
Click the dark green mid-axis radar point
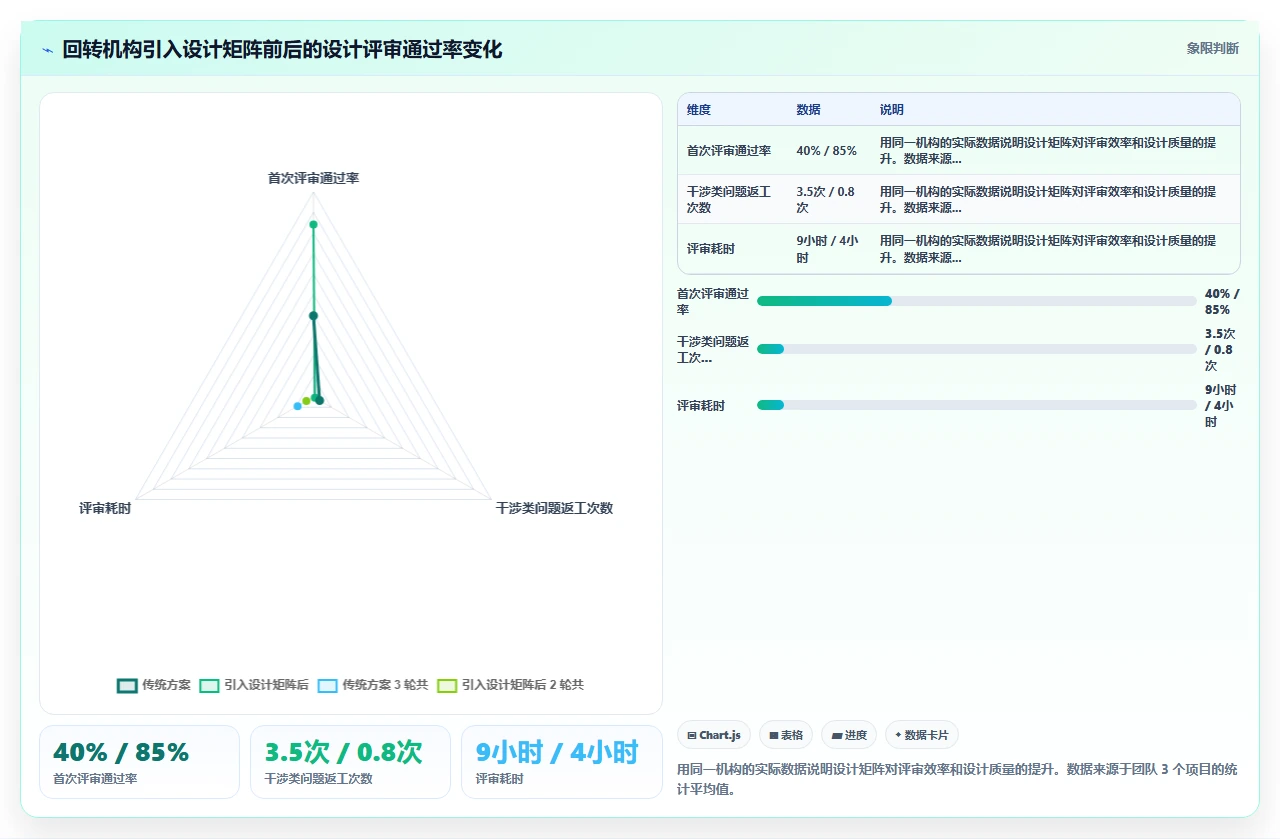pos(313,316)
